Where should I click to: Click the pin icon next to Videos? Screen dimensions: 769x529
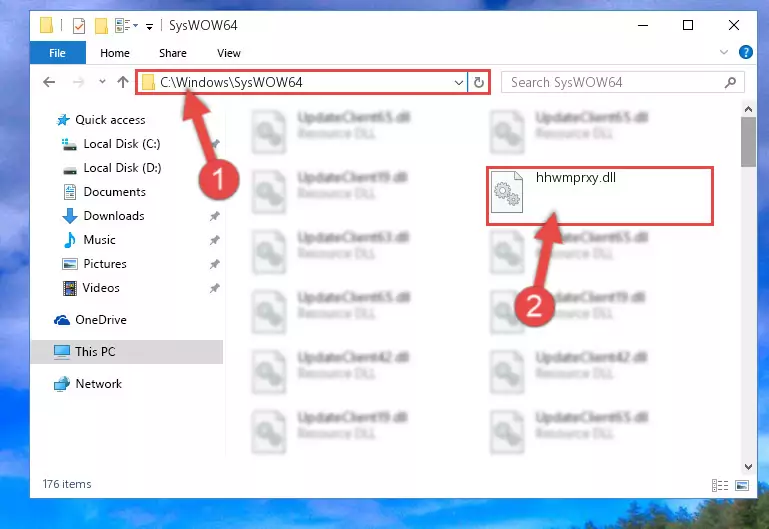(x=214, y=288)
